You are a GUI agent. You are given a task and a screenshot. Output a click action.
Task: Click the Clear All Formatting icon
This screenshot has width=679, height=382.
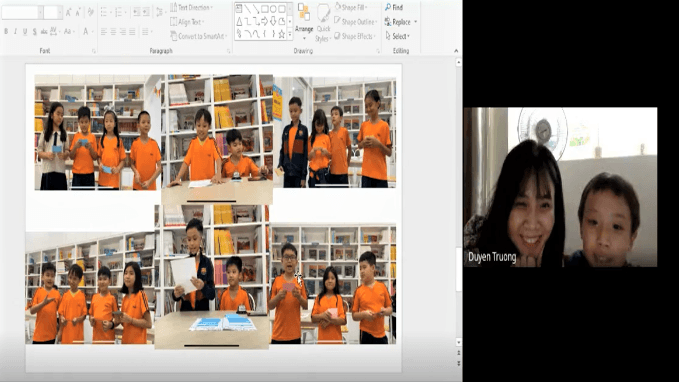pyautogui.click(x=91, y=12)
